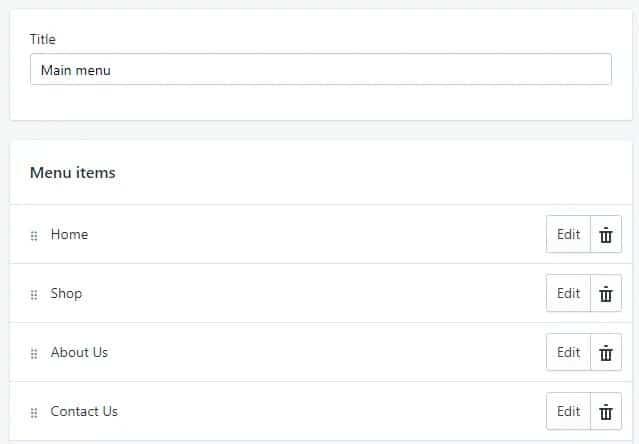Delete the Home menu item

(x=606, y=235)
